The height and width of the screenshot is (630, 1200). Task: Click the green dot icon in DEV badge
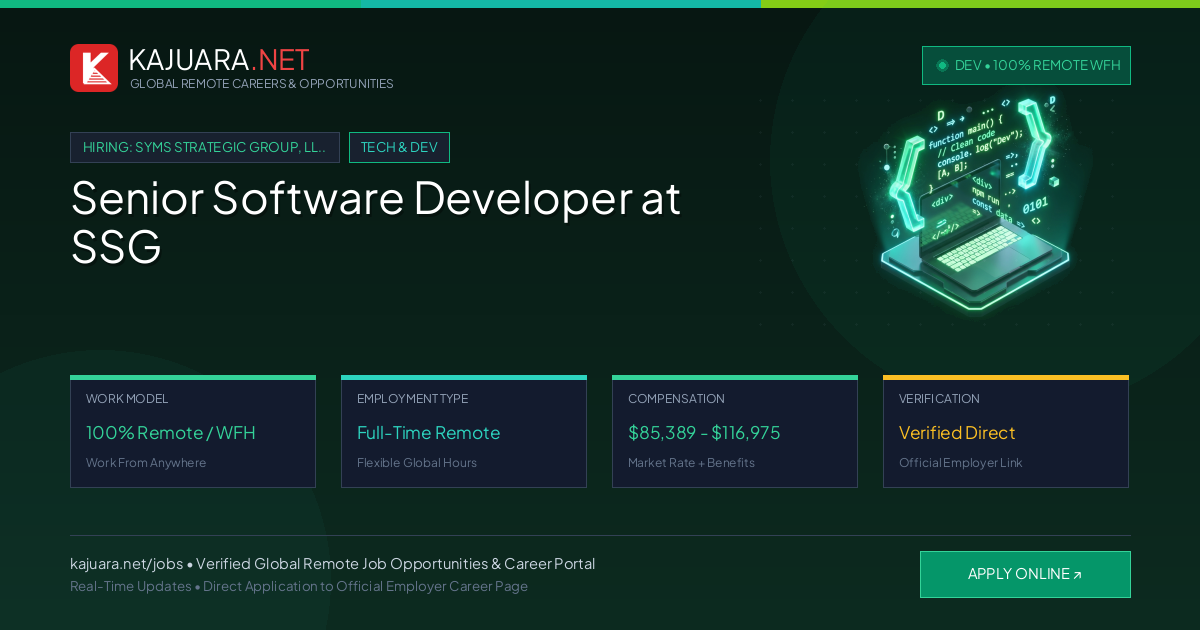(942, 65)
